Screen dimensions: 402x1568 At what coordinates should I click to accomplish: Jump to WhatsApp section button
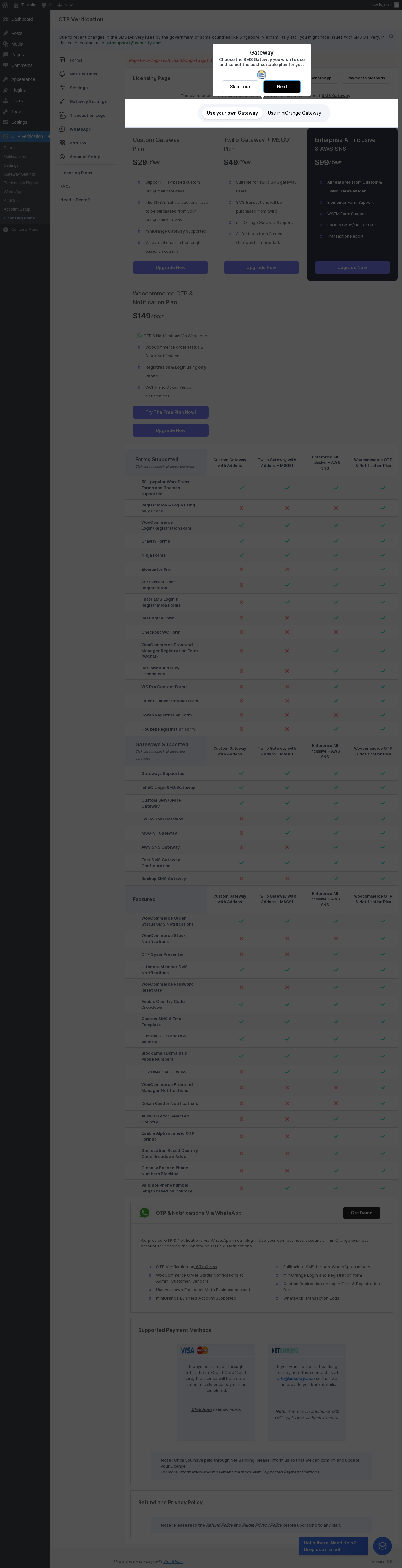[322, 78]
